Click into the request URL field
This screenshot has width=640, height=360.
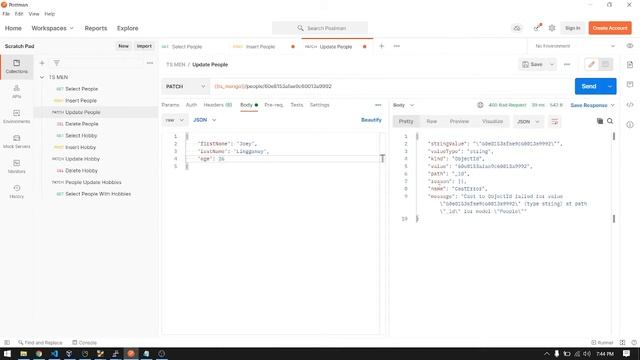tap(392, 87)
